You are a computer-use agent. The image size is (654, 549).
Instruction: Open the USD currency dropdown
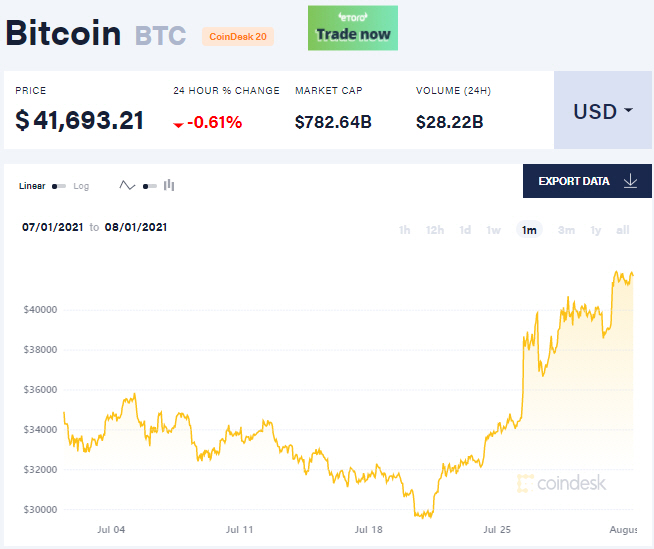point(603,111)
